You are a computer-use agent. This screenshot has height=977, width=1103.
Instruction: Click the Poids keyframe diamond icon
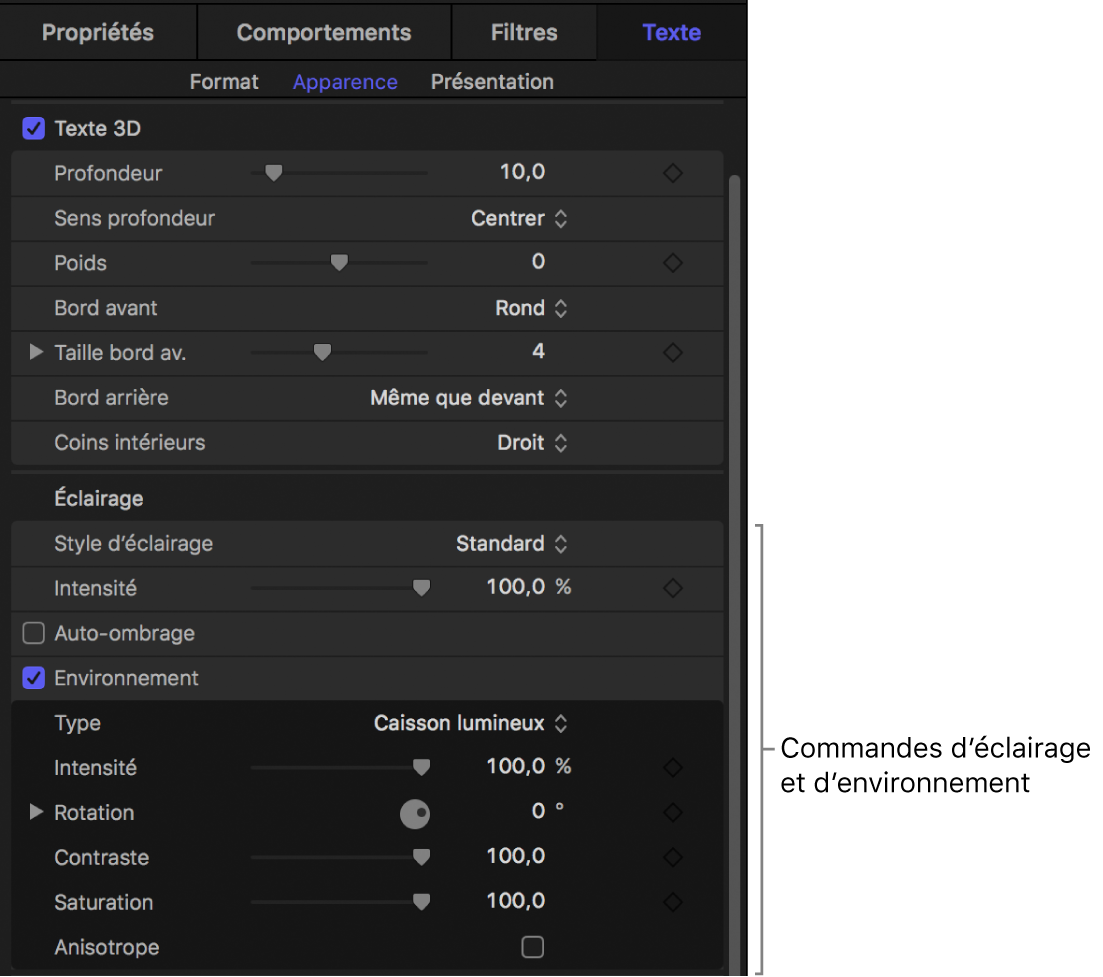[673, 263]
